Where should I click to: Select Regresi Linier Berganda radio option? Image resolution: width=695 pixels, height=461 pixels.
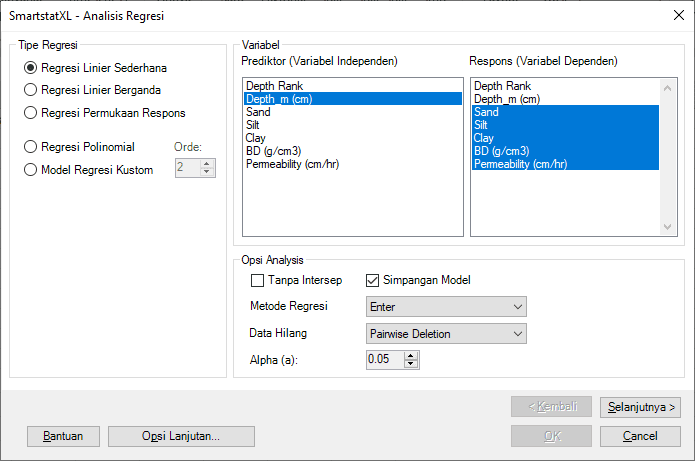pyautogui.click(x=31, y=90)
